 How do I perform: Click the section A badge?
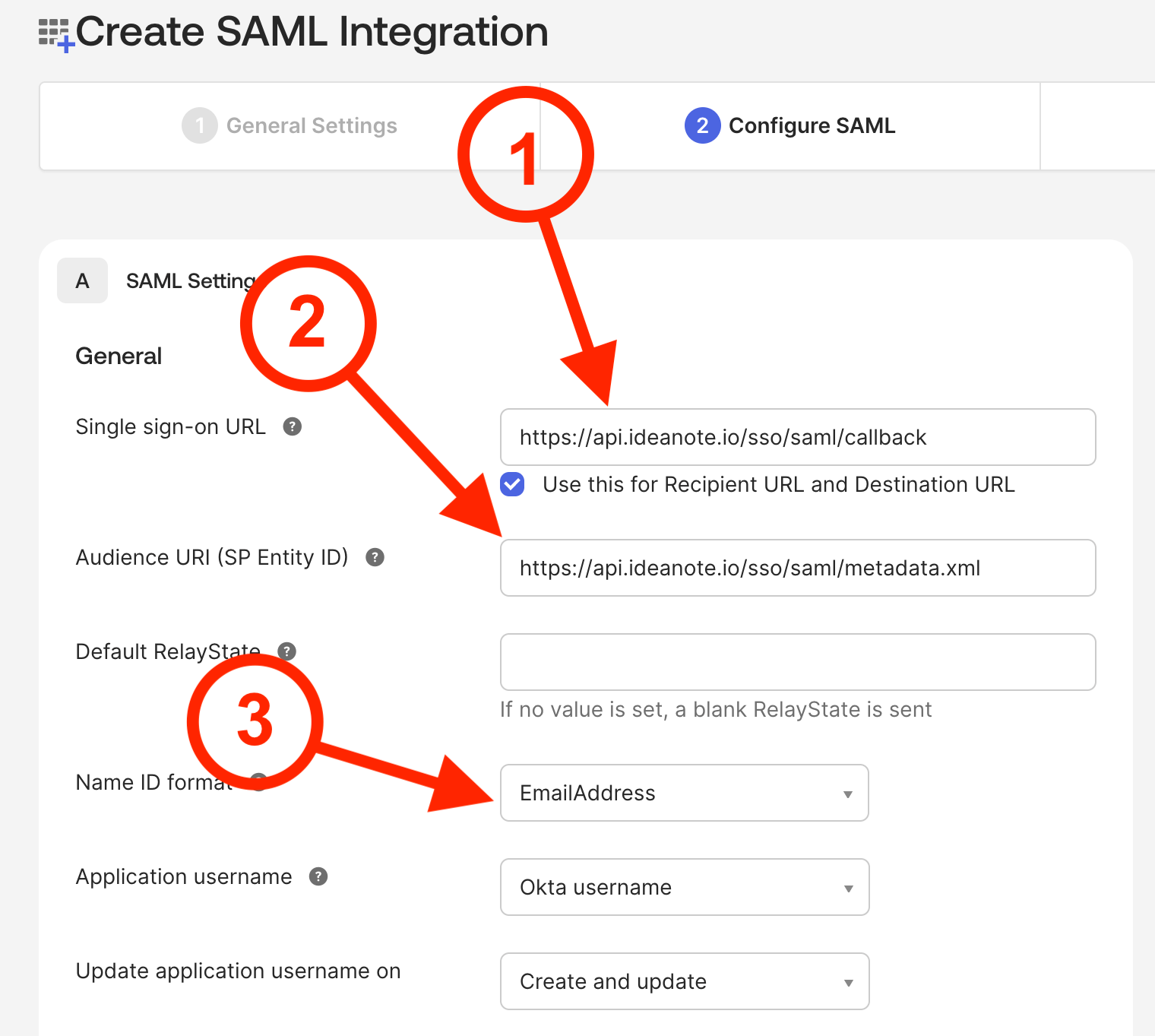(x=82, y=281)
